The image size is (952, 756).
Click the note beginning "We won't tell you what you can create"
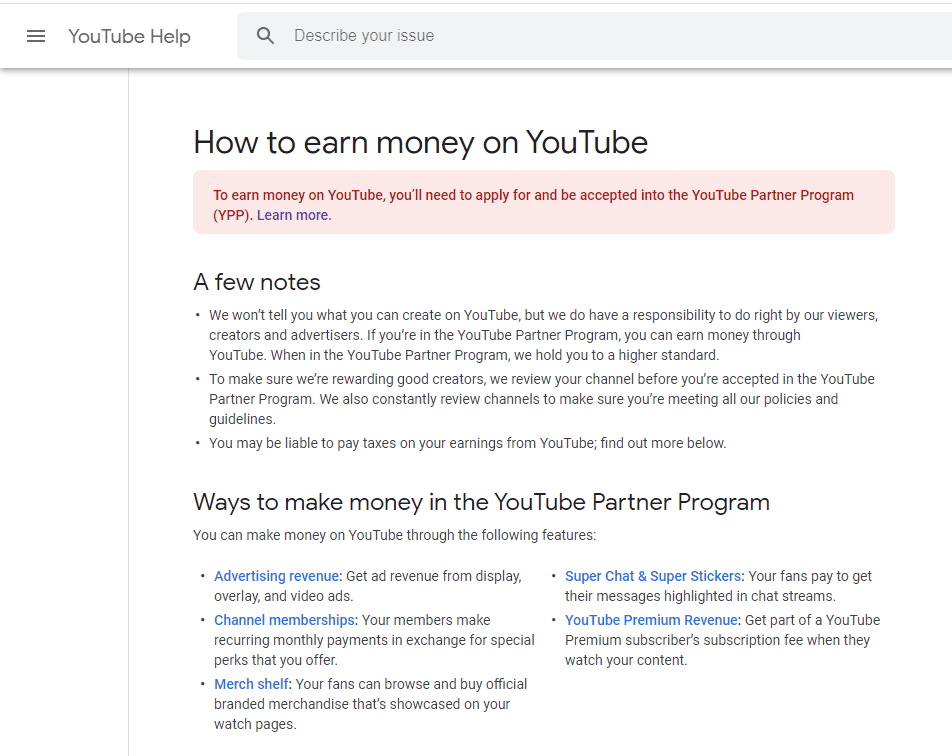click(x=543, y=335)
